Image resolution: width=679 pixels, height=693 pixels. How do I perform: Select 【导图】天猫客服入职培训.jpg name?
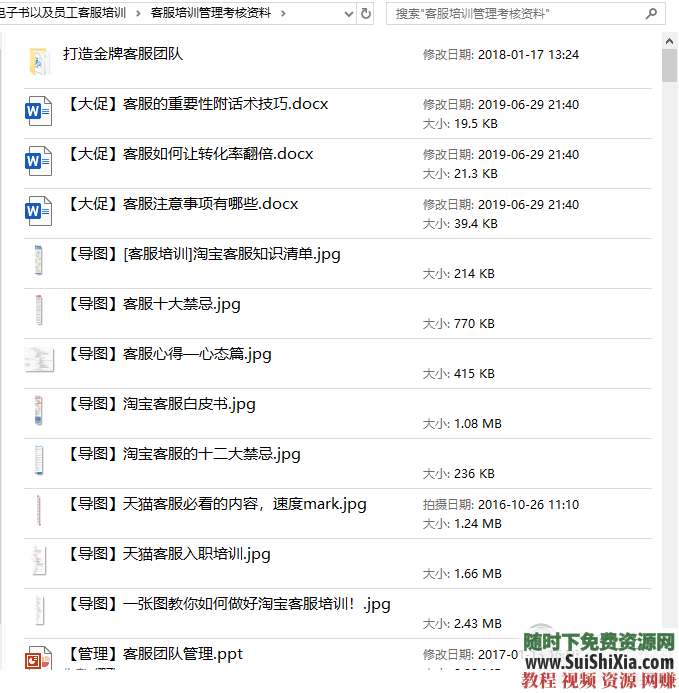[x=168, y=554]
